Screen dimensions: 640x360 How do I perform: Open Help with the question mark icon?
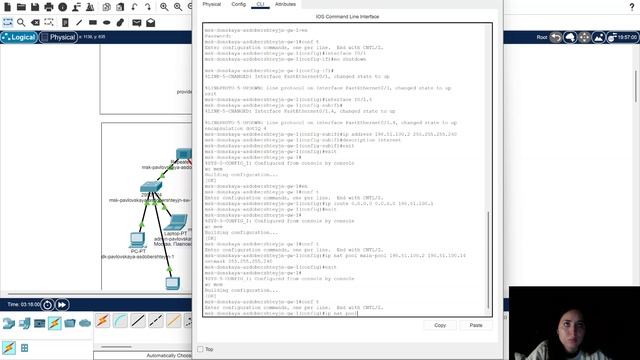click(x=632, y=7)
